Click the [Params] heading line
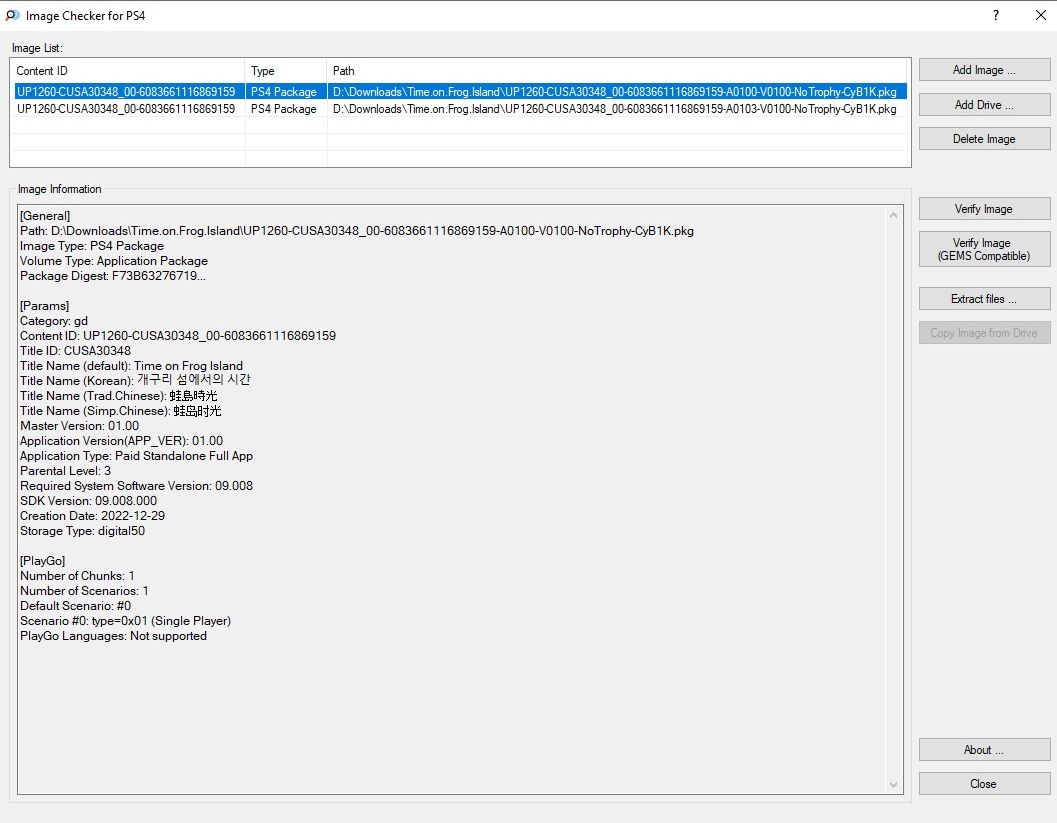 coord(44,306)
